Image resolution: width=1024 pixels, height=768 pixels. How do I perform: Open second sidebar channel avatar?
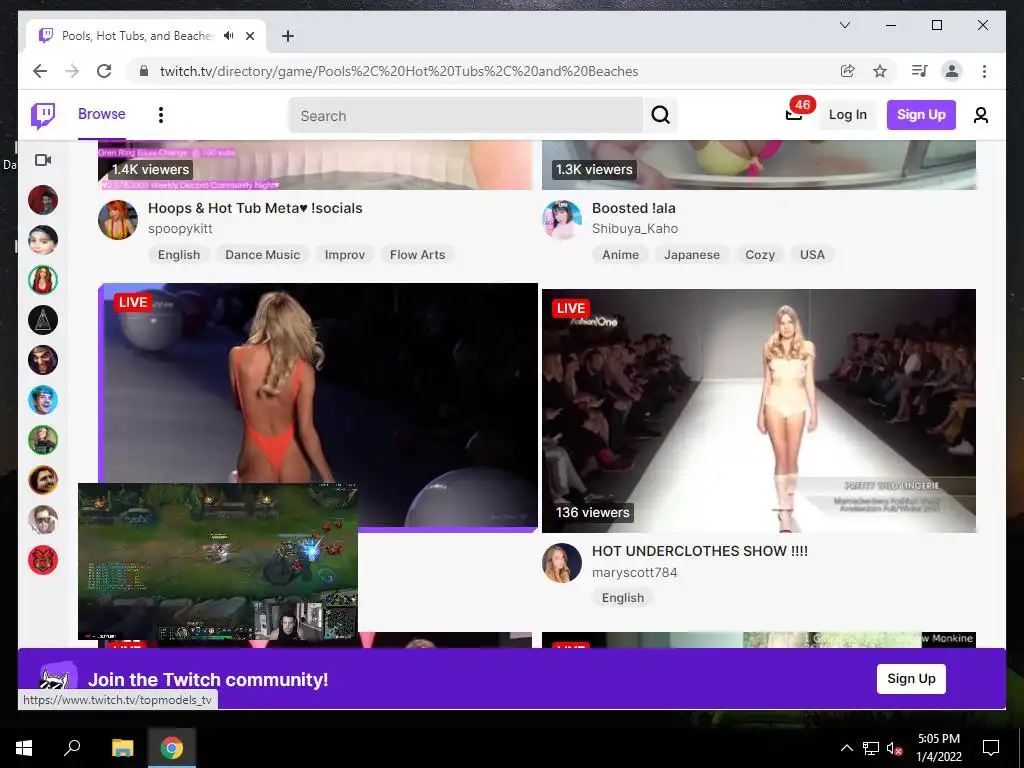point(43,240)
